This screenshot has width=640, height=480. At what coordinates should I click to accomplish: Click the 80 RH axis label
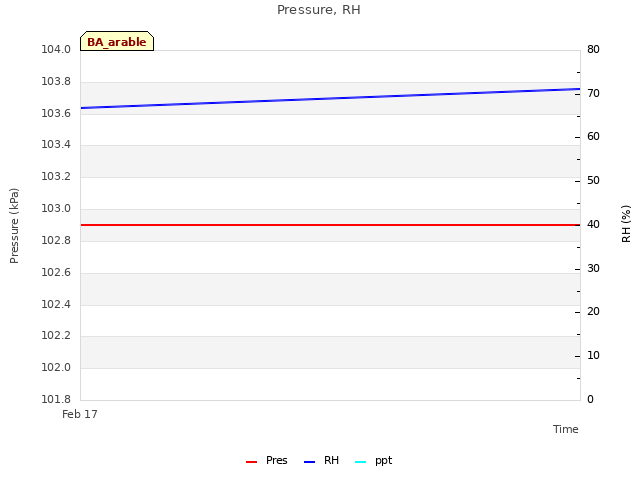click(x=593, y=49)
